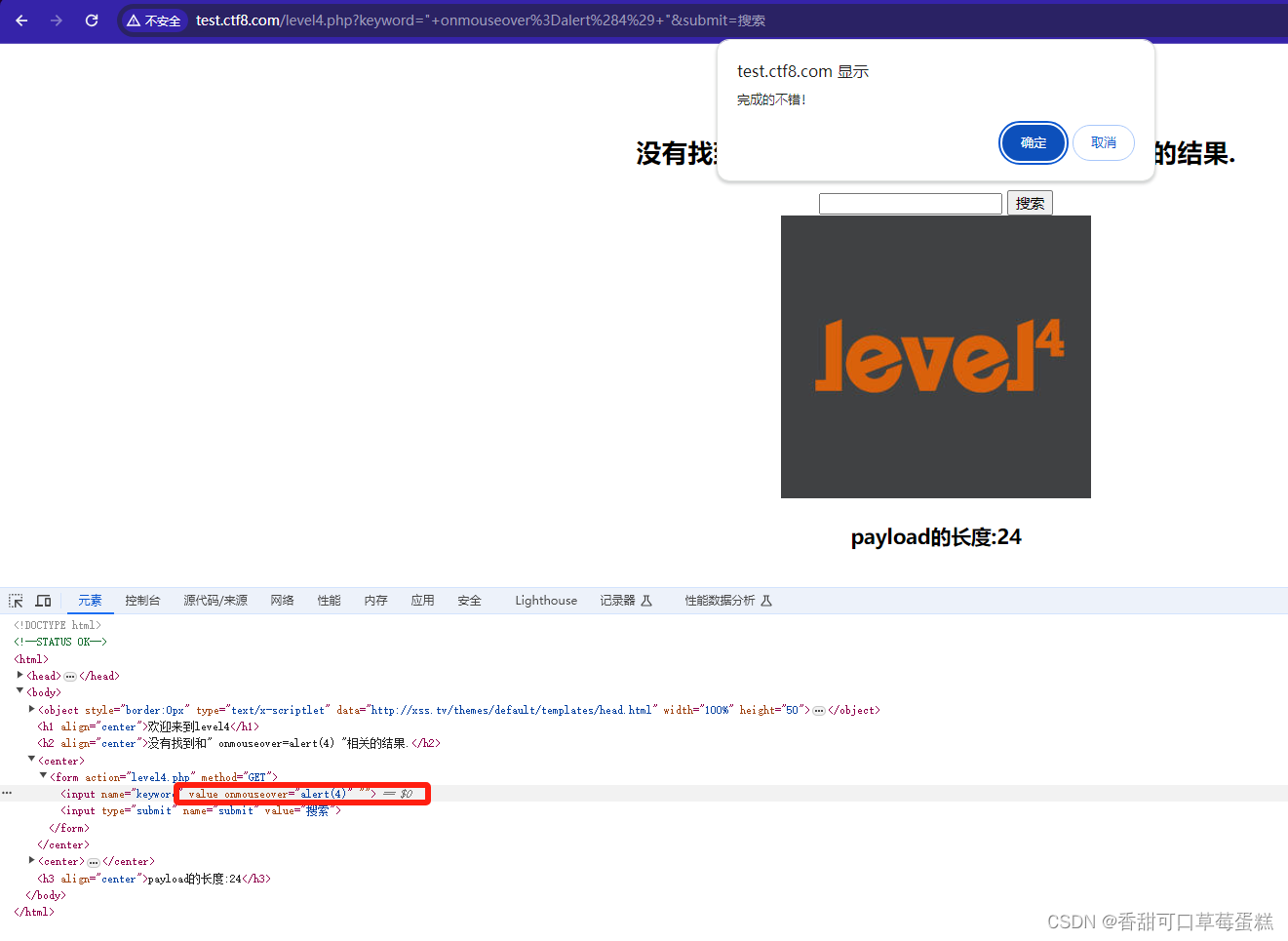
Task: Click the page reload icon
Action: coord(91,20)
